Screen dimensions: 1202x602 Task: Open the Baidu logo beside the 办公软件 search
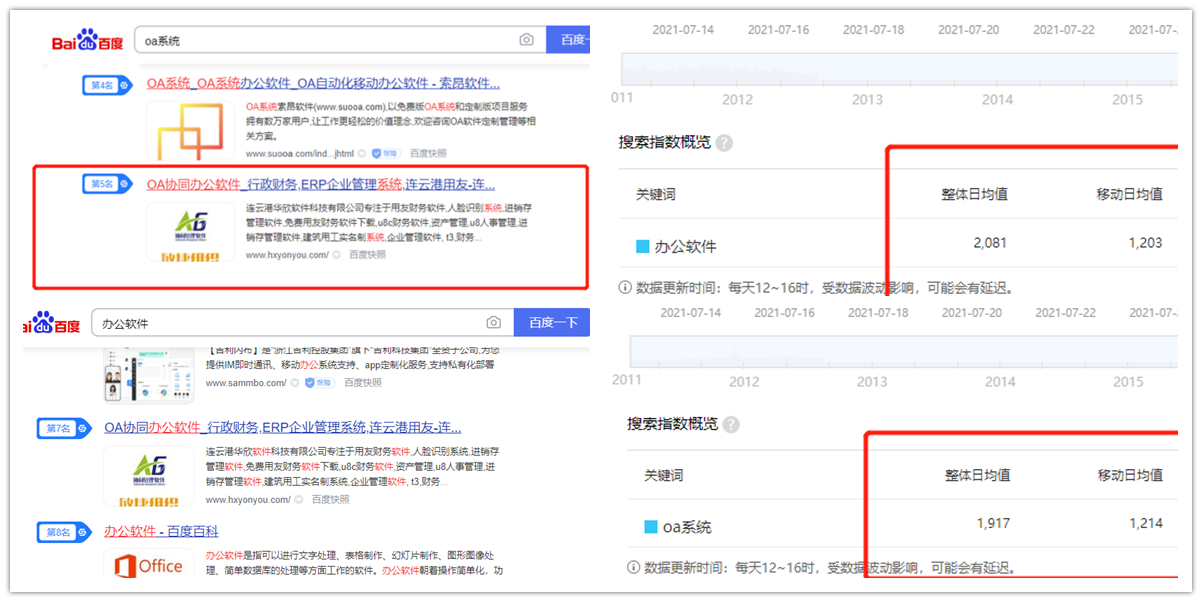coord(53,324)
